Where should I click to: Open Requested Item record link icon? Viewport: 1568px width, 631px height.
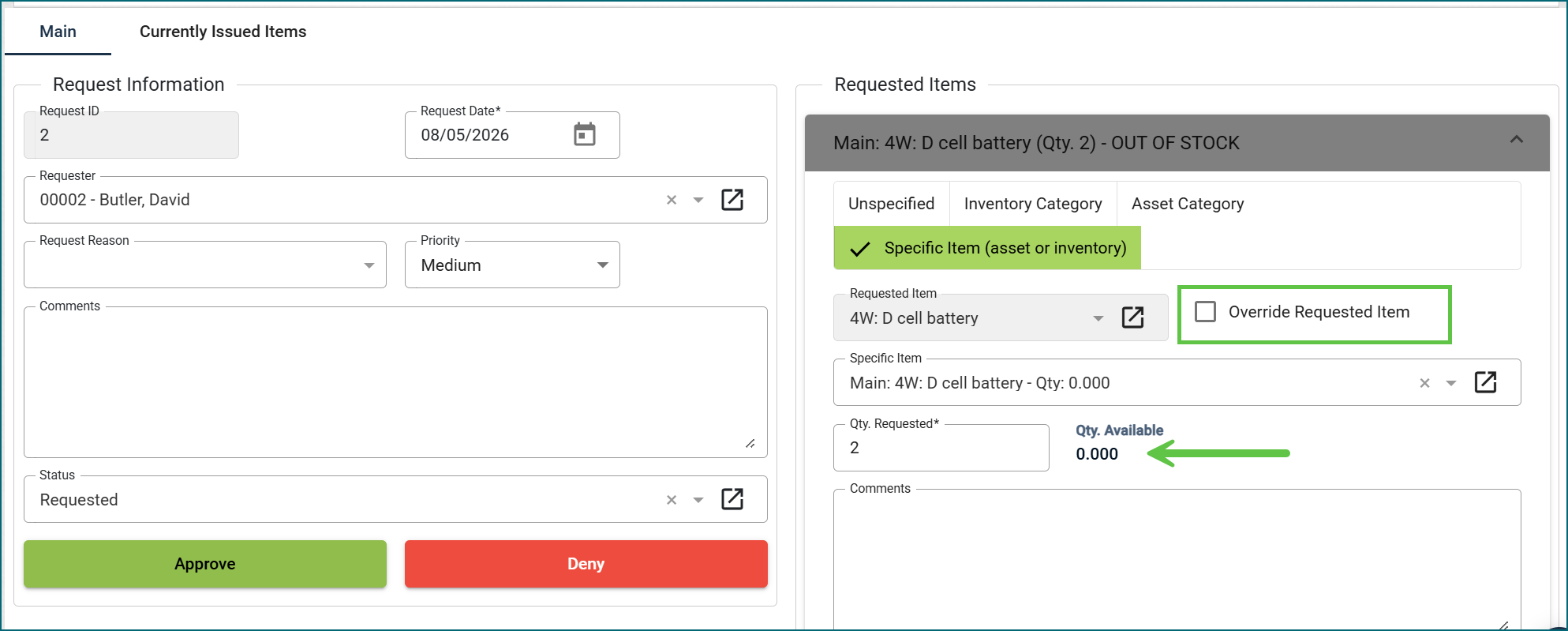click(x=1132, y=317)
